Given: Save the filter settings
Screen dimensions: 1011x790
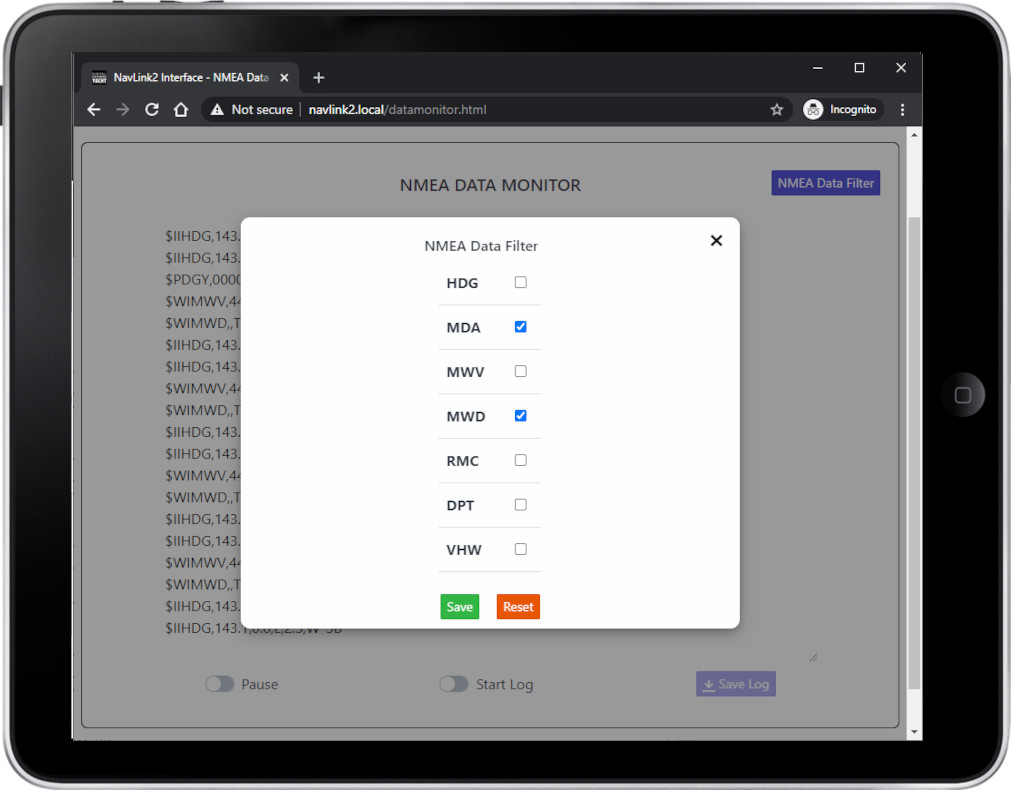Looking at the screenshot, I should tap(459, 607).
